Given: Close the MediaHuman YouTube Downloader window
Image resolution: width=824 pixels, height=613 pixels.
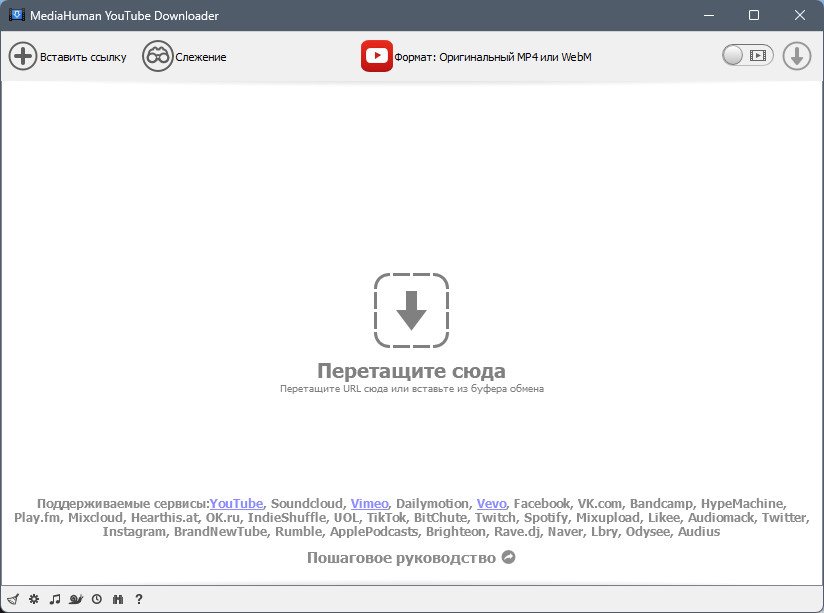Looking at the screenshot, I should [799, 15].
